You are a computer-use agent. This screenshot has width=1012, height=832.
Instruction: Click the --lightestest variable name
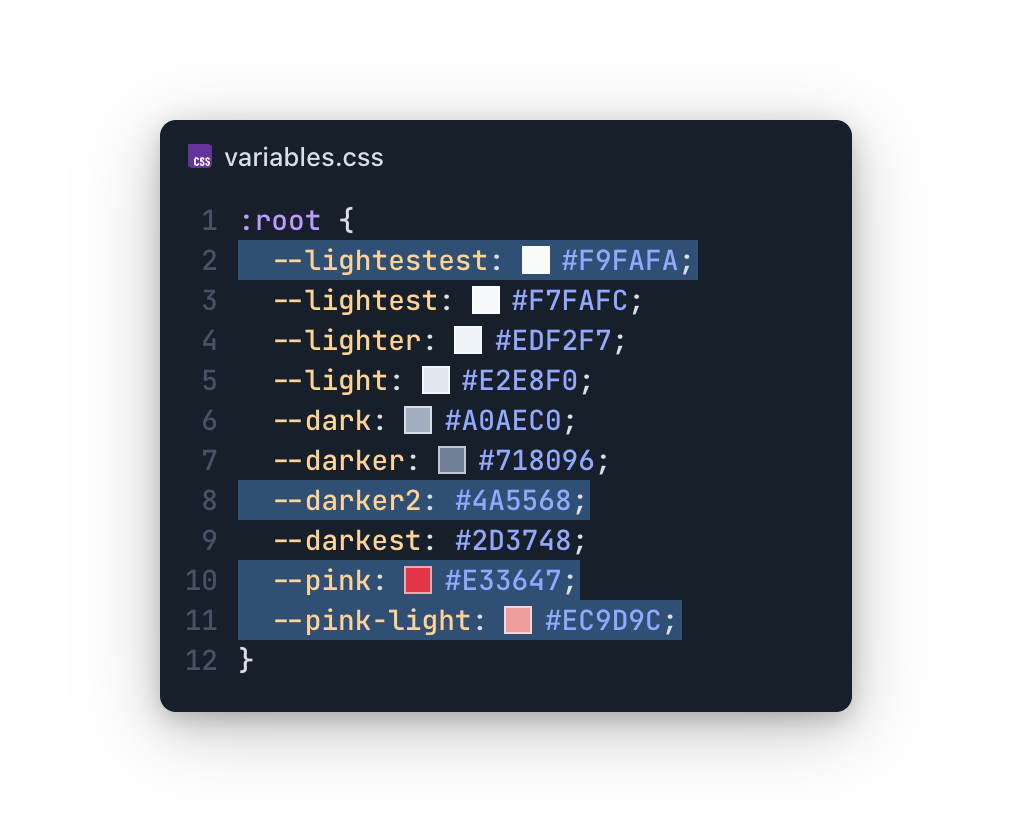[x=380, y=260]
